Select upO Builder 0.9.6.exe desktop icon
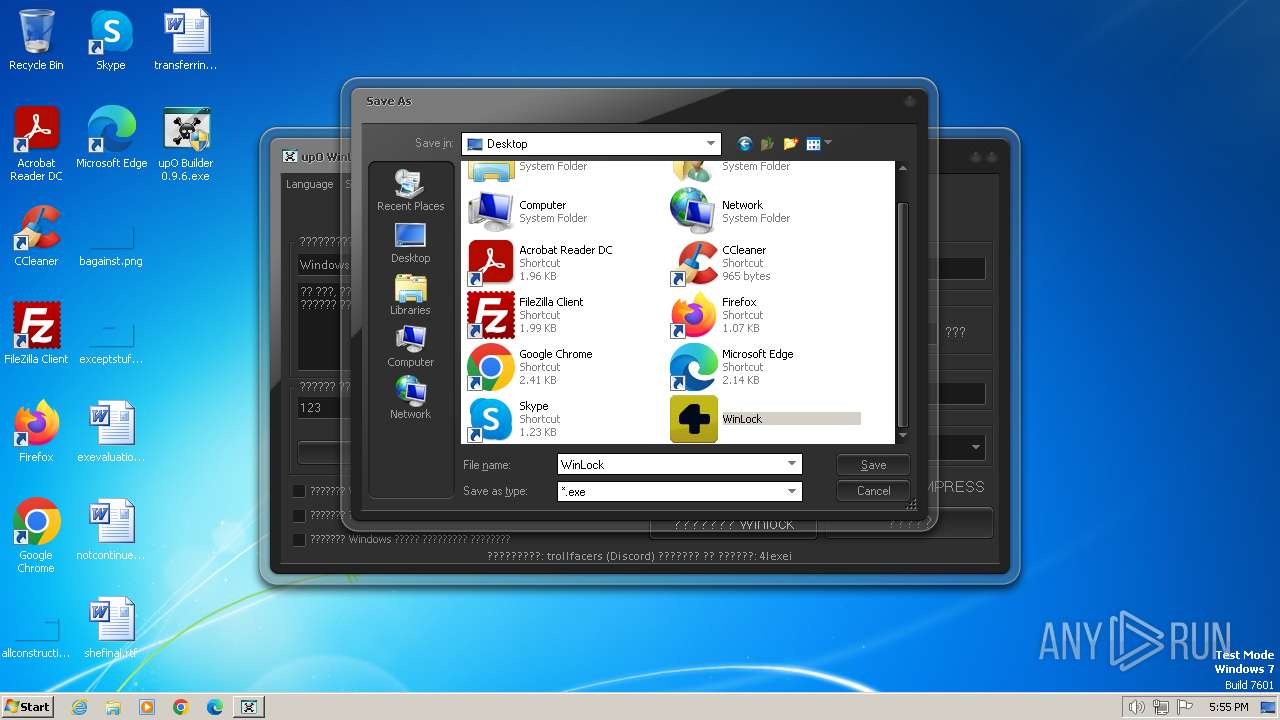Screen dimensions: 1280x720 [186, 144]
